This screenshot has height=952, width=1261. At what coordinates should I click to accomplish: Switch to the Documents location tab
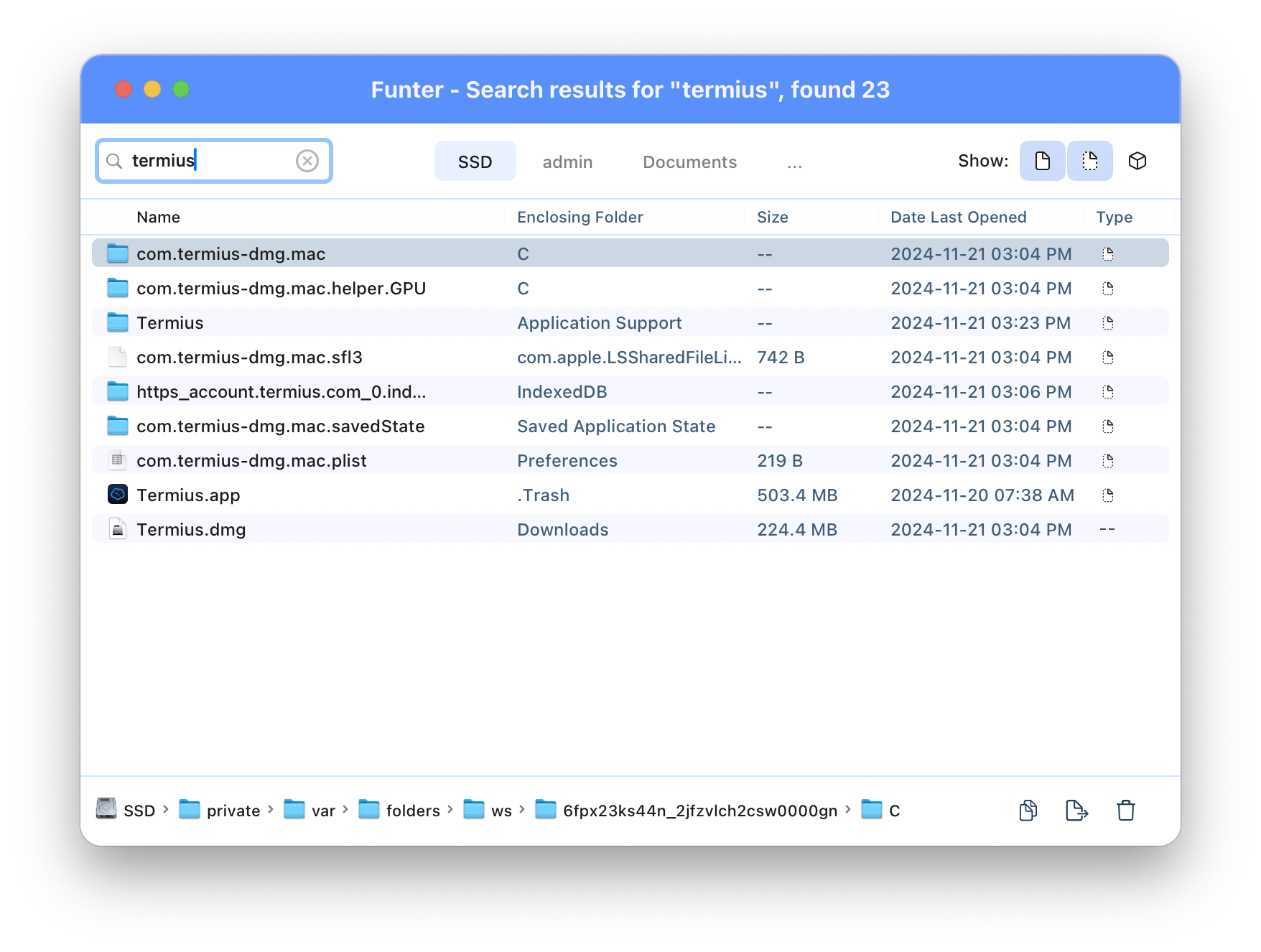pyautogui.click(x=689, y=162)
